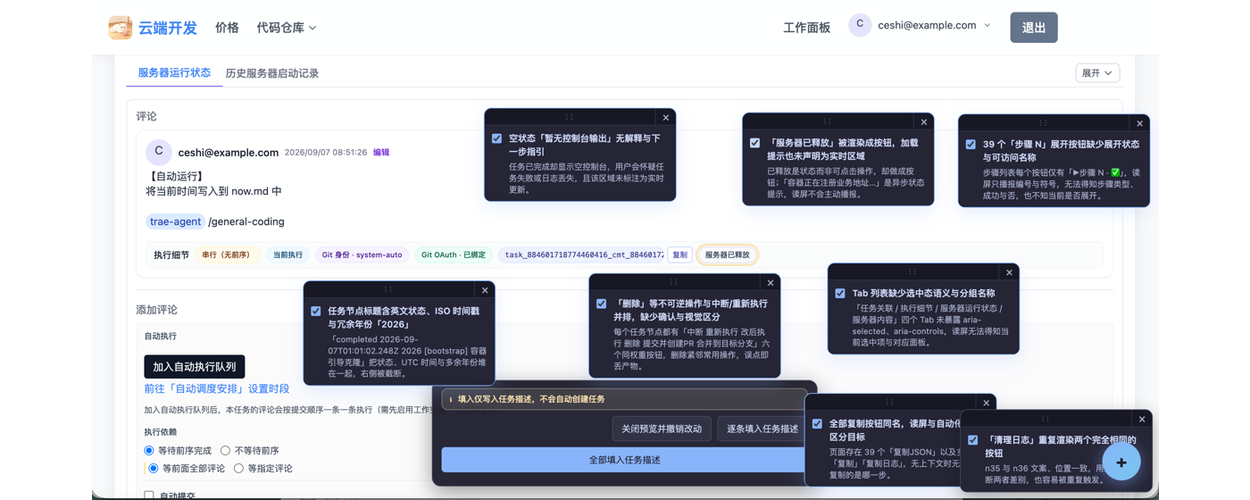Click drag handle of 空状态「暂无控制台输出」 card
1250x500 pixels.
tap(570, 118)
